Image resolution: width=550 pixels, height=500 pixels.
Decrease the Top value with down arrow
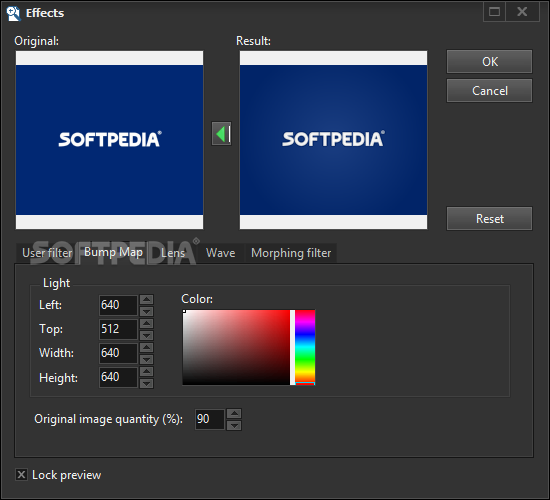tap(146, 335)
